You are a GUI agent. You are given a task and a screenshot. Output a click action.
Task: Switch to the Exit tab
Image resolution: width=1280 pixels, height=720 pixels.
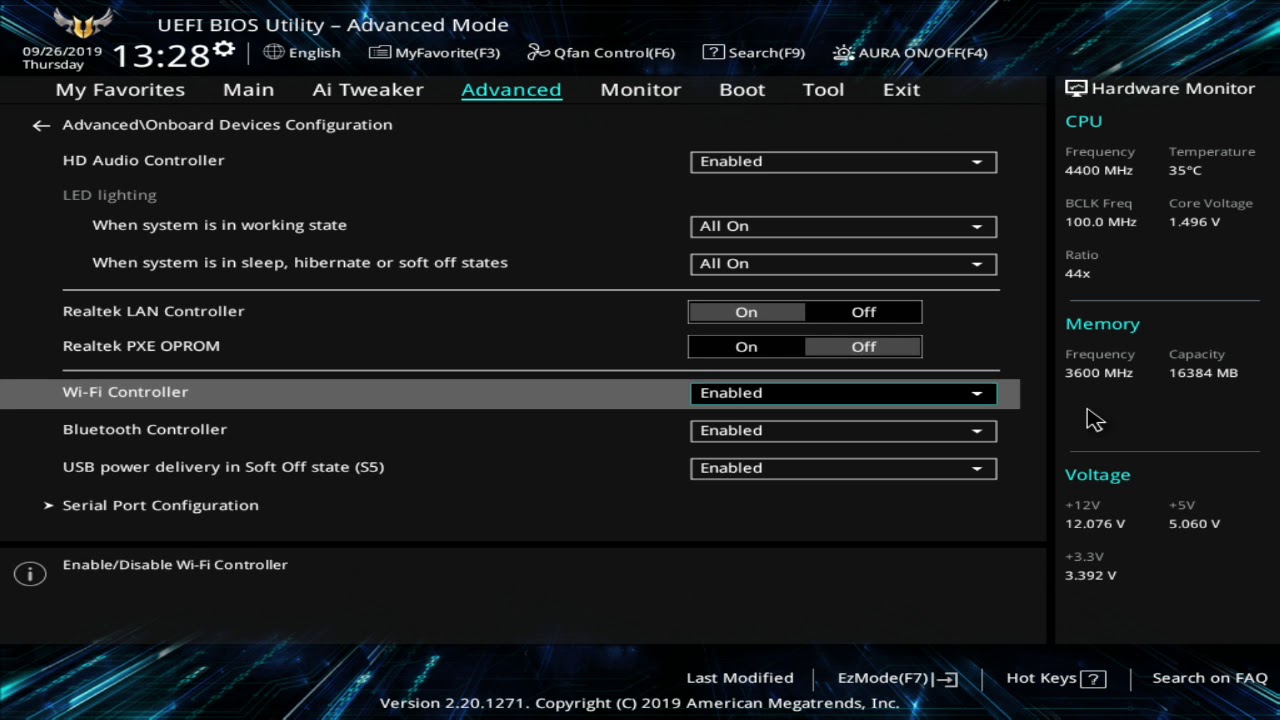click(901, 89)
